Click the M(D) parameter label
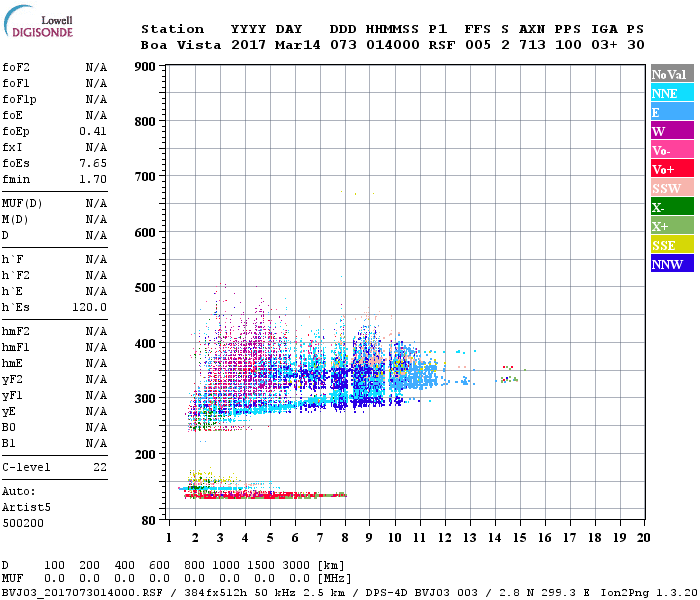 pyautogui.click(x=15, y=220)
